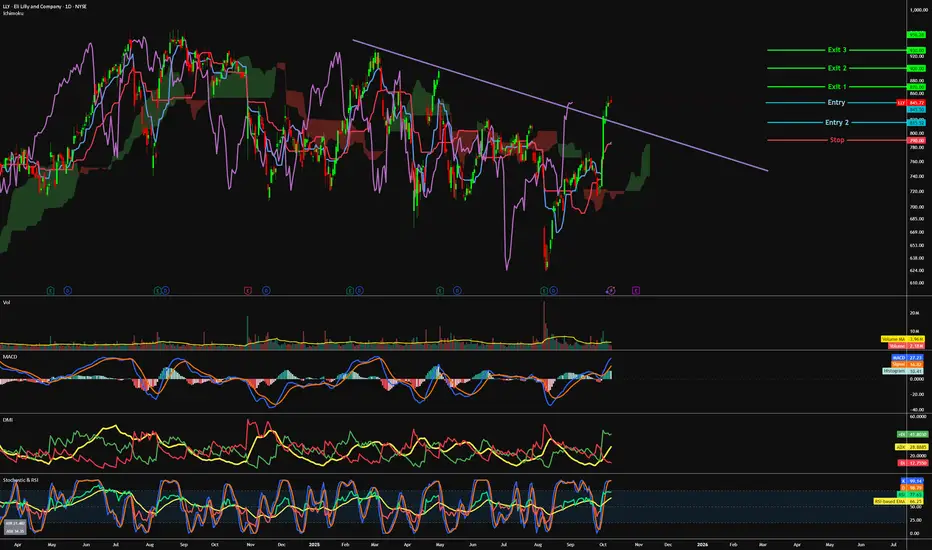Click the pink earnings marker near November
The image size is (932, 550).
pos(247,290)
